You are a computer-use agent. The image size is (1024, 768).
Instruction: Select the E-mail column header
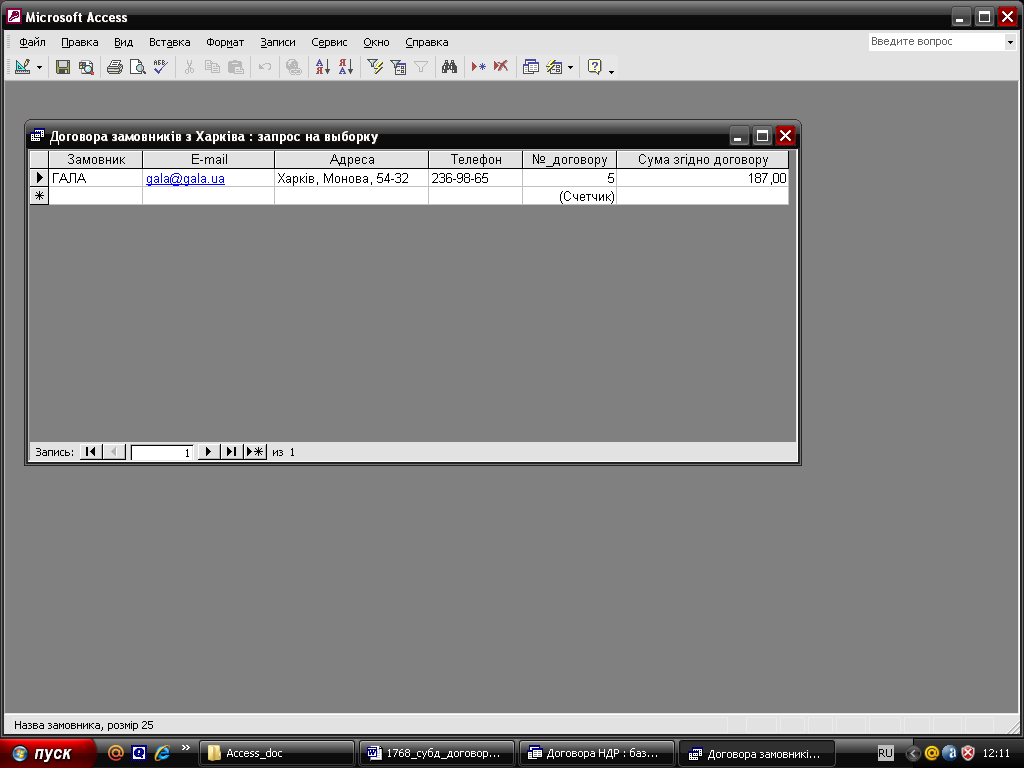tap(209, 159)
